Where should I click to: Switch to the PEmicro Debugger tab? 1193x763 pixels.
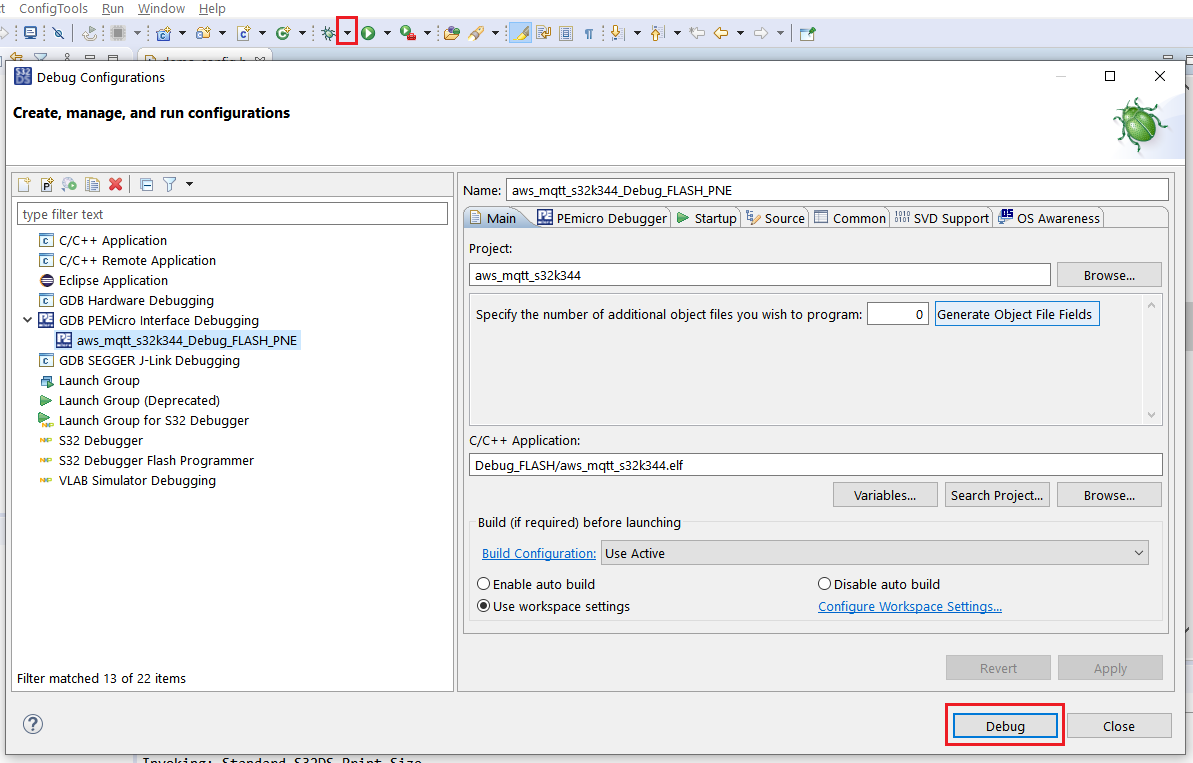[602, 218]
